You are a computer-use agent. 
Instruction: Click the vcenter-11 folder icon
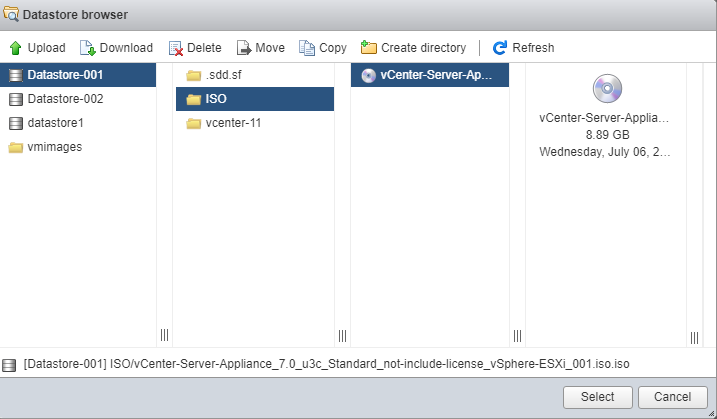pyautogui.click(x=194, y=124)
